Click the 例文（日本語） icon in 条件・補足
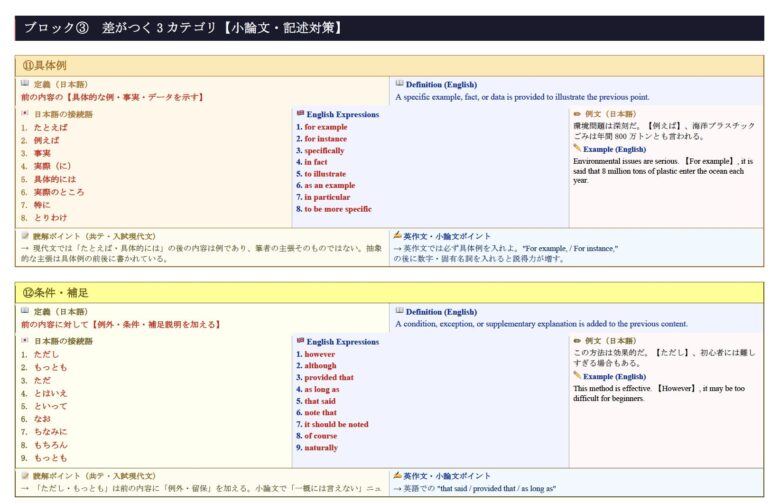 [577, 341]
